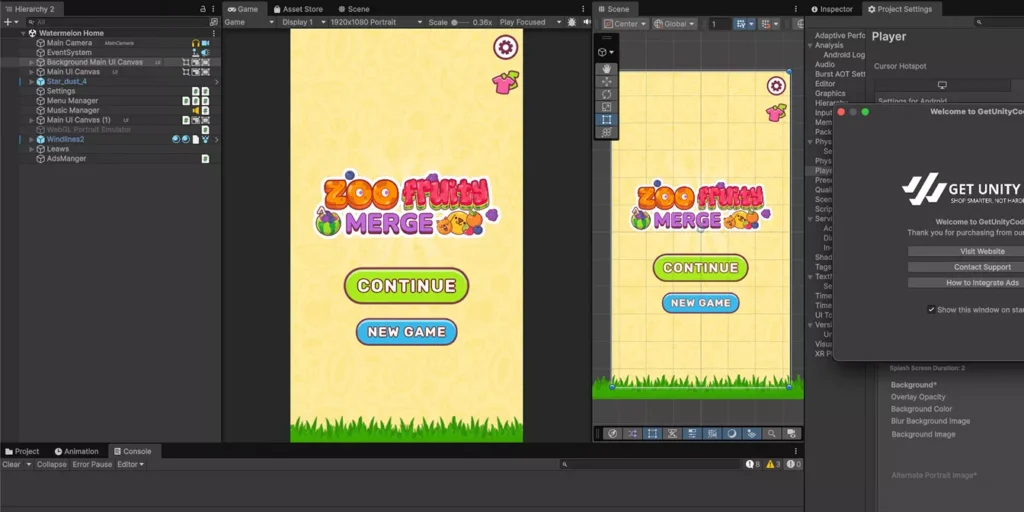Open the Game panel kebab menu
Screen dimensions: 1024x512
[583, 9]
